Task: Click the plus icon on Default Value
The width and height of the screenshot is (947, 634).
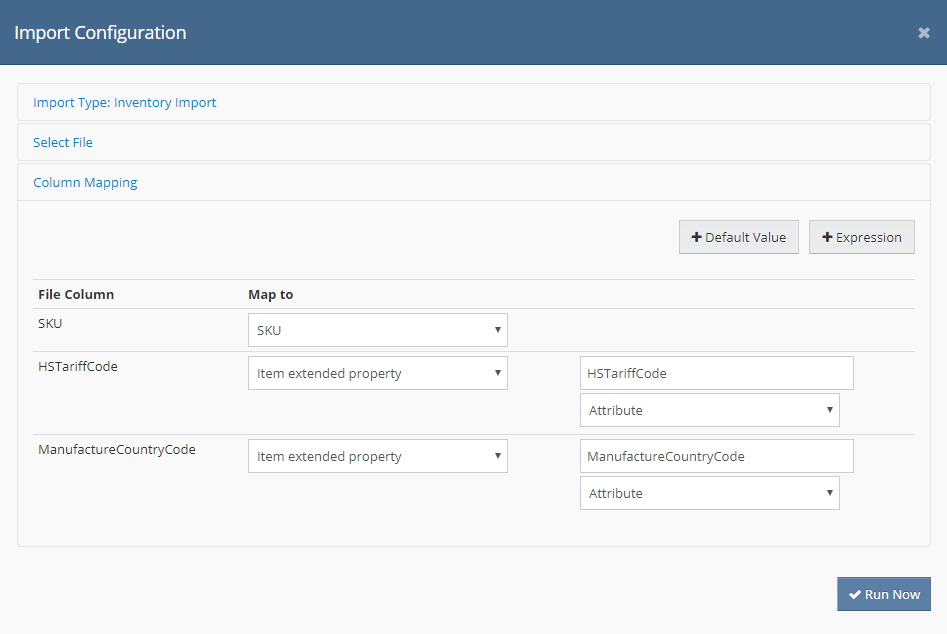Action: (696, 238)
